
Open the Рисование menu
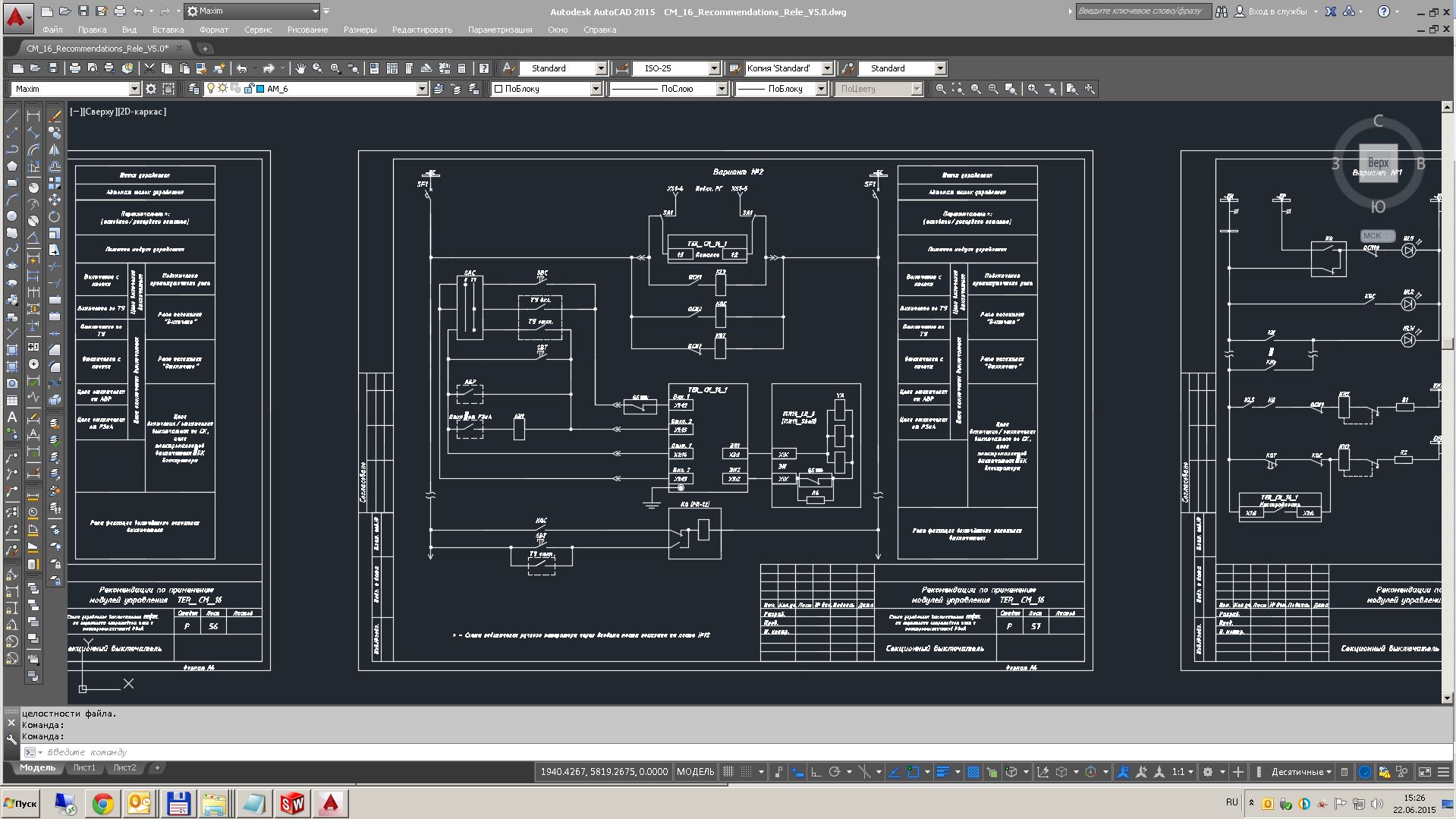click(307, 30)
